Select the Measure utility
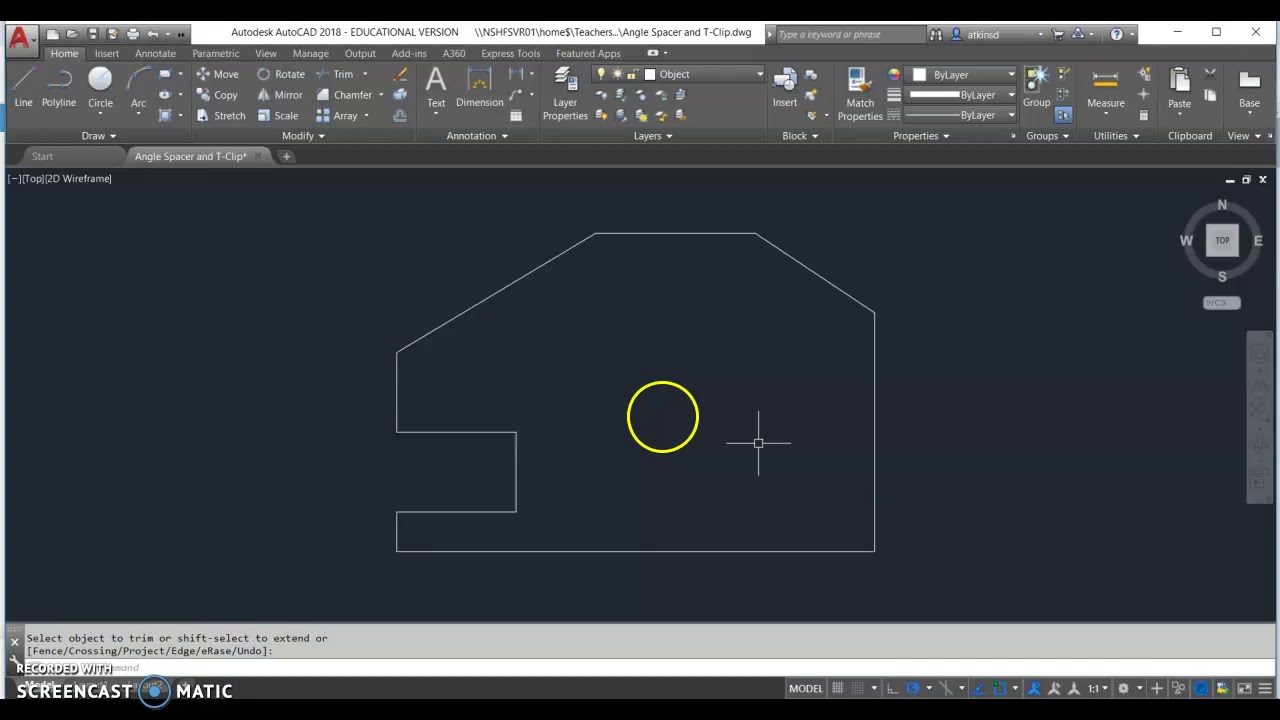 click(1106, 88)
